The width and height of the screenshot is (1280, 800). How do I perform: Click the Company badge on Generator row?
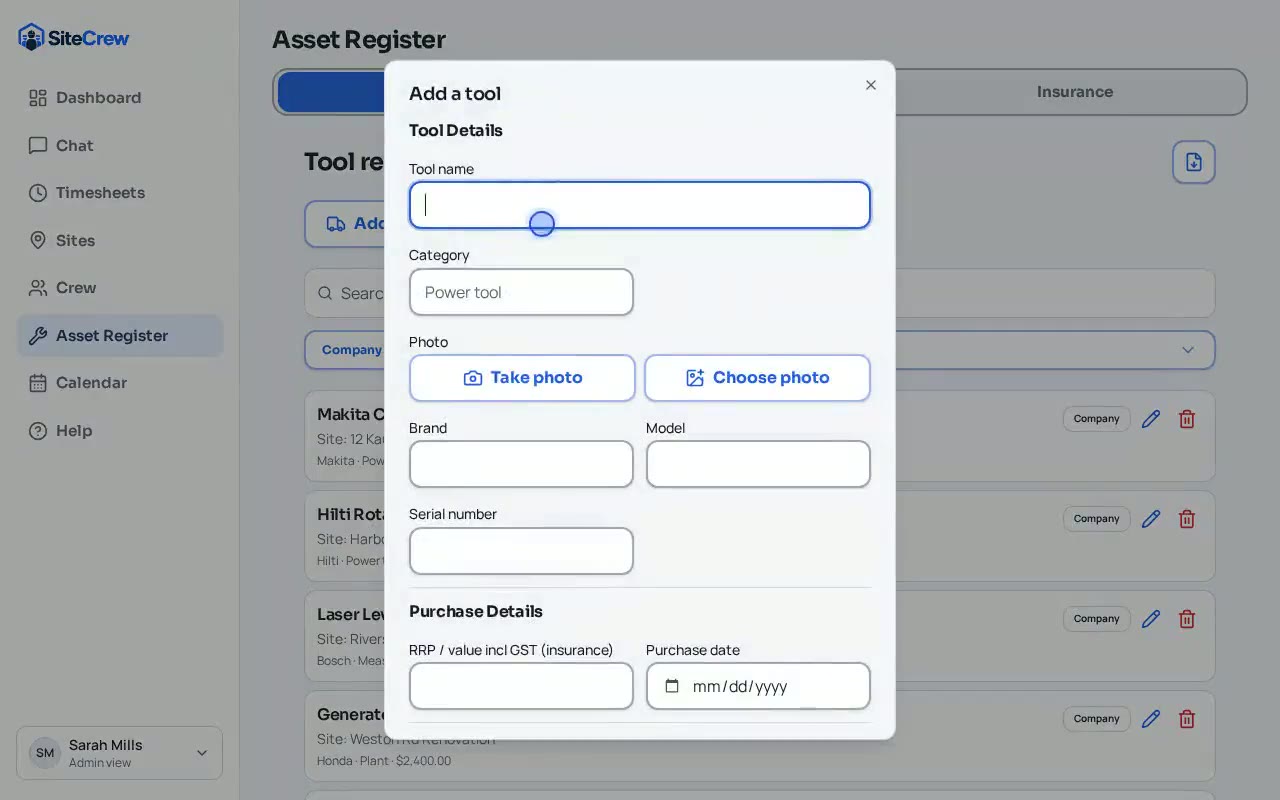pyautogui.click(x=1096, y=719)
